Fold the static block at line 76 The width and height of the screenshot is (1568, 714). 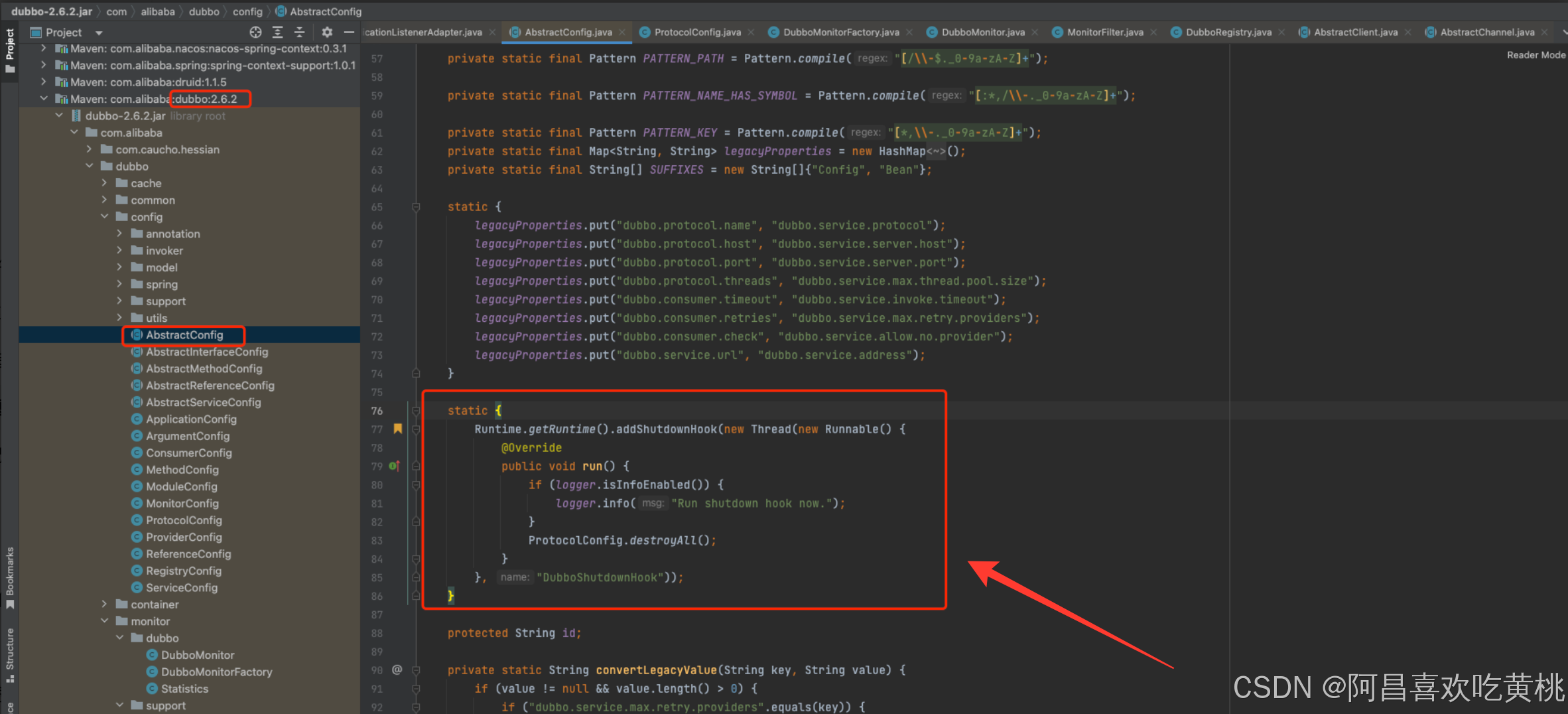pos(416,411)
